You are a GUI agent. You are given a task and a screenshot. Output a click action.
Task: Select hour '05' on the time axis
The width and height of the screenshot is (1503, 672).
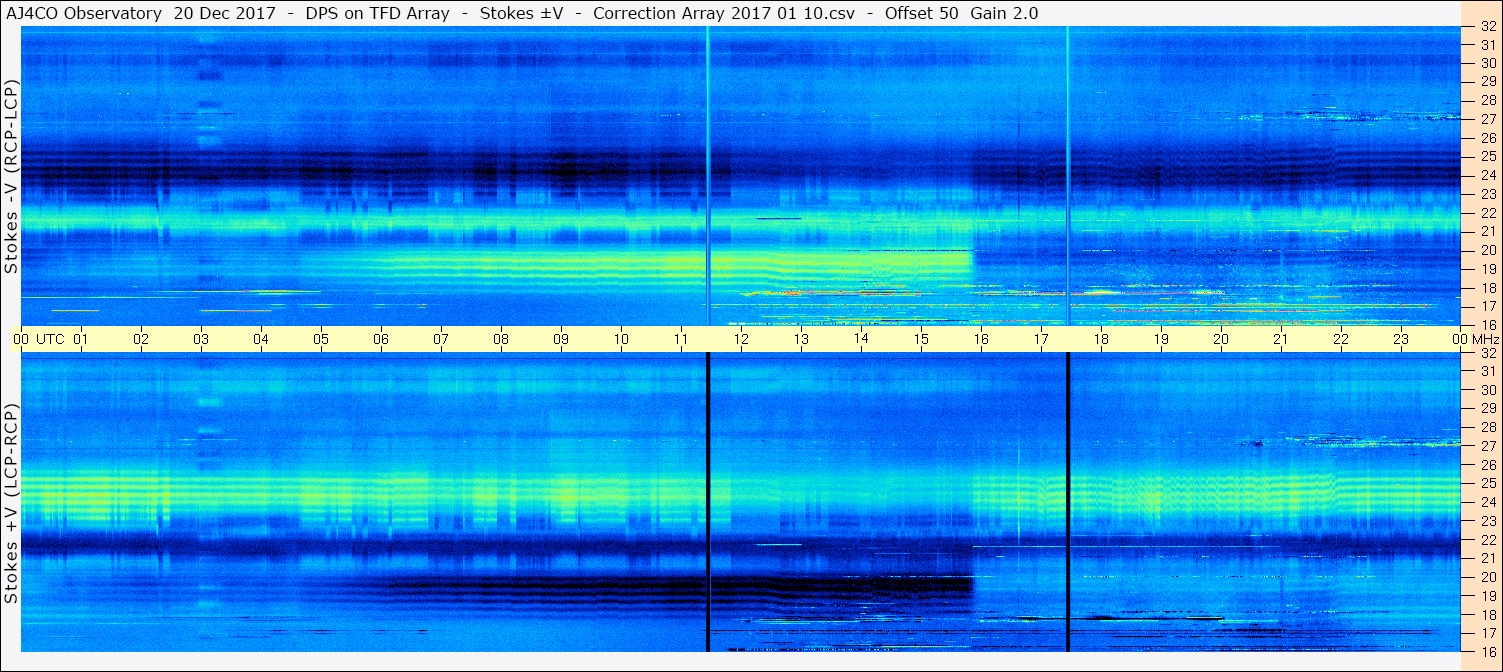click(x=321, y=339)
